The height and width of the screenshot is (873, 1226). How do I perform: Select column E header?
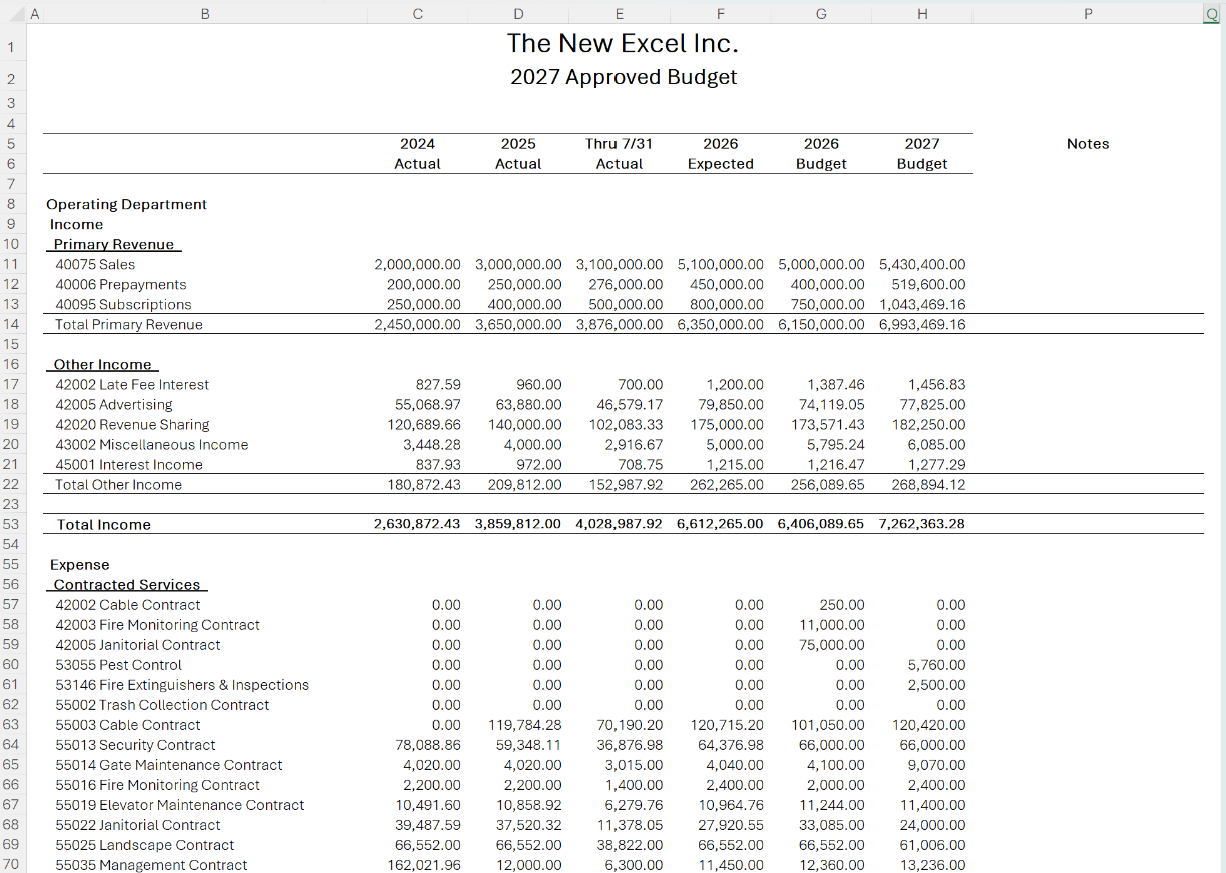click(x=619, y=13)
